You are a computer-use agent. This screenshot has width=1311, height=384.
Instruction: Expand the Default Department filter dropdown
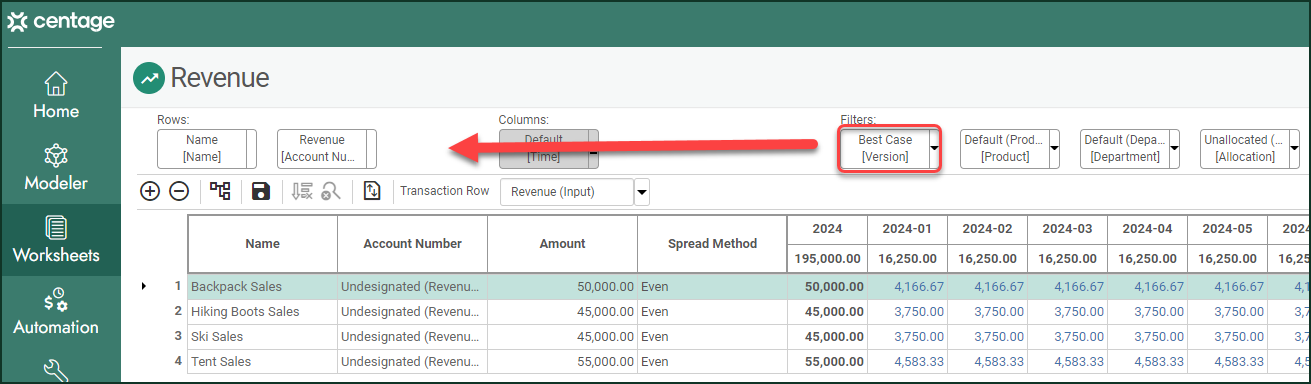click(1174, 148)
